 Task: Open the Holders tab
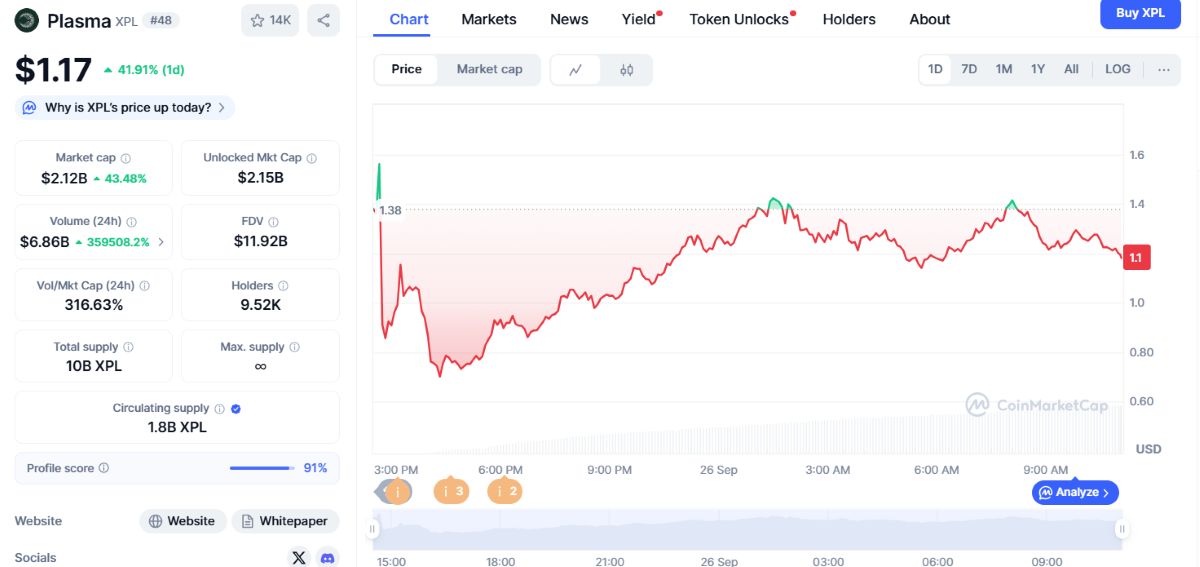849,19
